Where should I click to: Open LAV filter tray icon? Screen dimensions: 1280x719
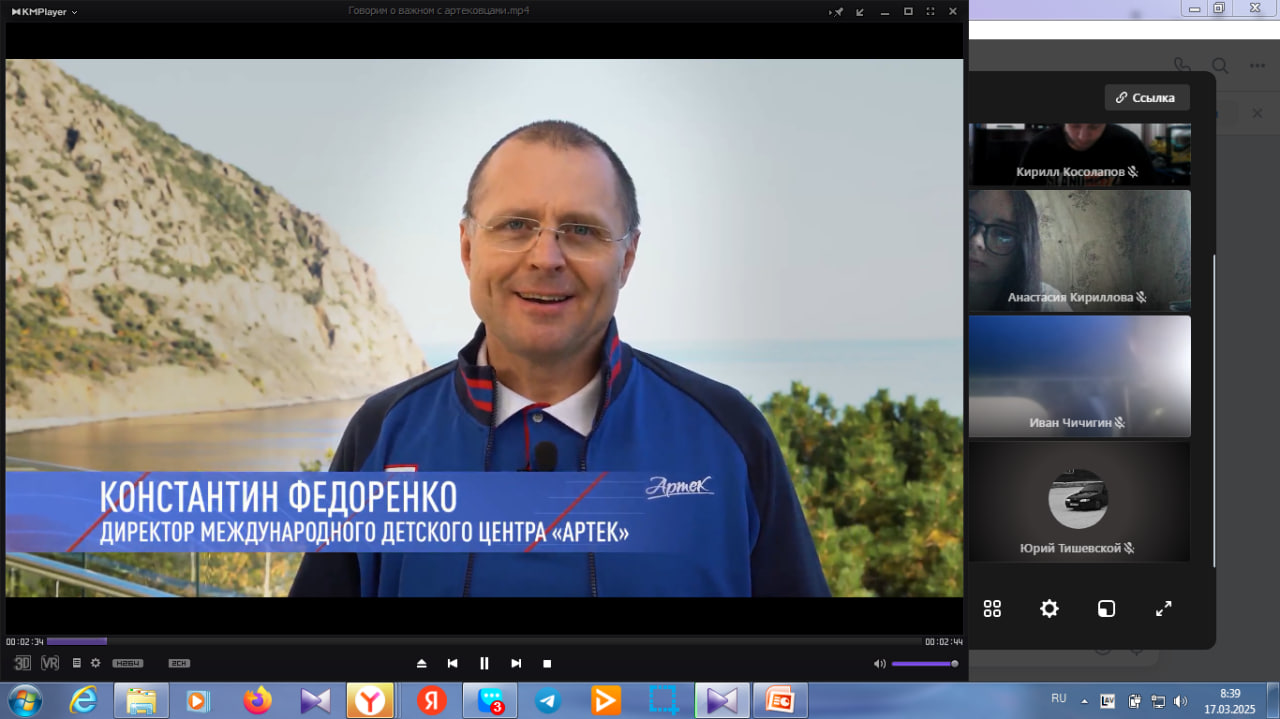1108,700
